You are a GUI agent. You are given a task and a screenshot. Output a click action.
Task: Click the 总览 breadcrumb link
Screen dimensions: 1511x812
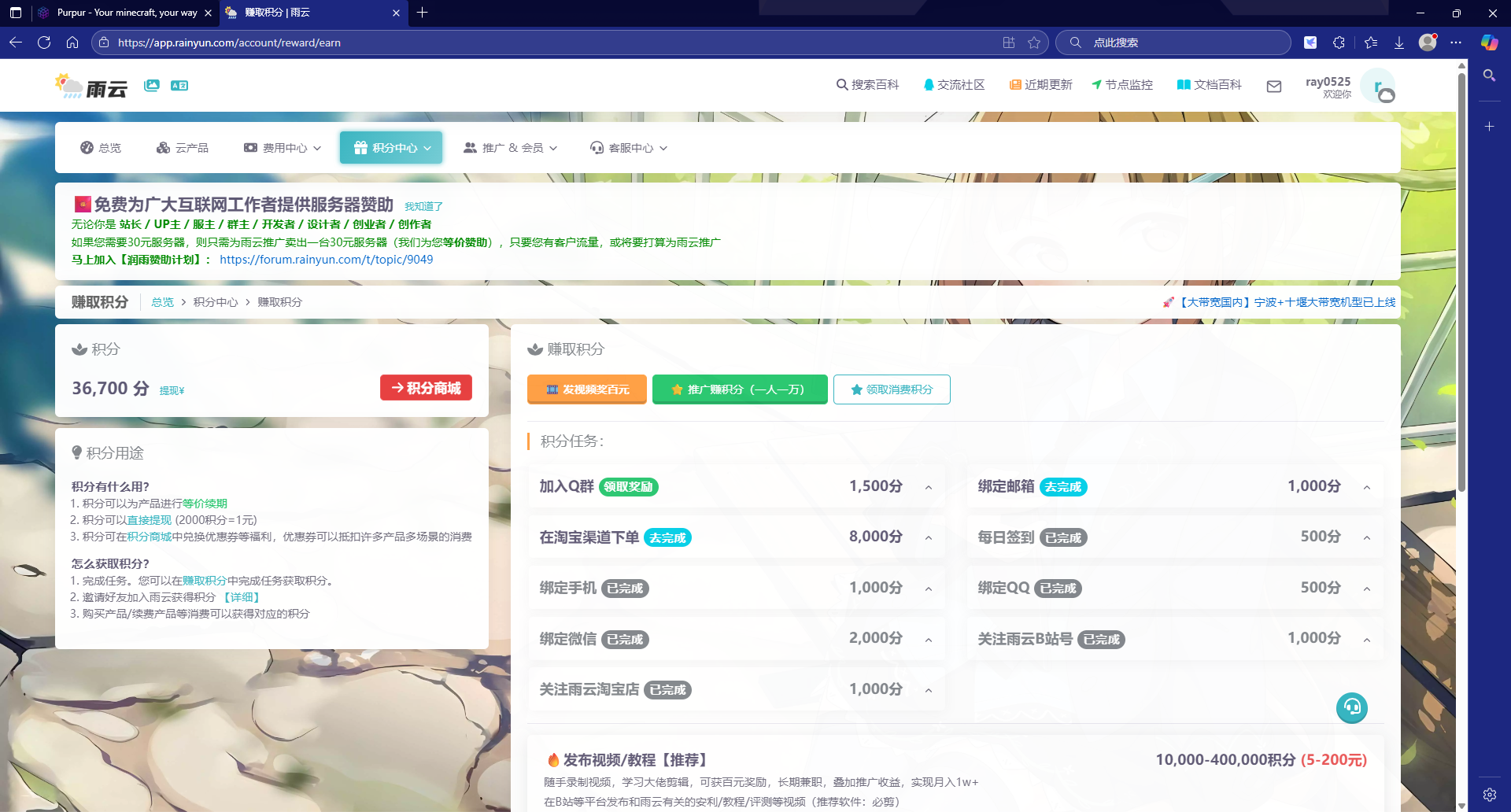click(x=162, y=302)
